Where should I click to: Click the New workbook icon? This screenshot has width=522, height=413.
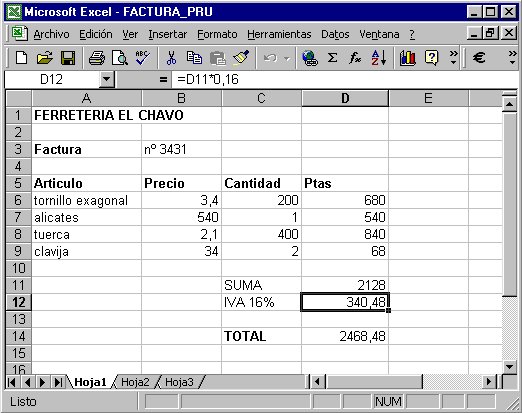coord(22,58)
